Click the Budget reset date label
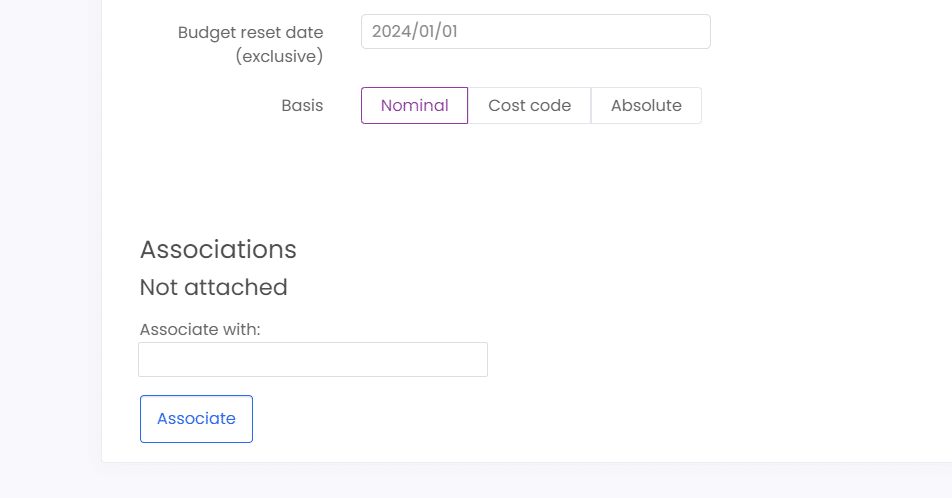The width and height of the screenshot is (952, 498). coord(250,33)
